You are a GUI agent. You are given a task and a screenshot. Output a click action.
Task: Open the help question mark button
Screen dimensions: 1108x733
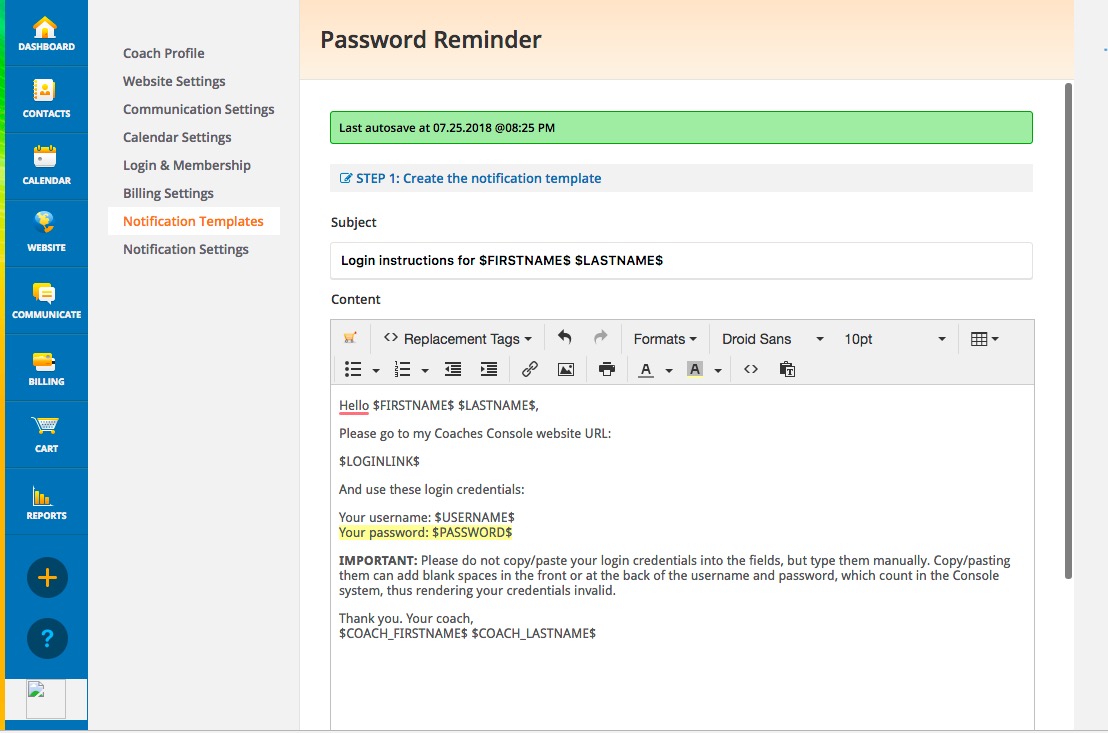click(x=47, y=638)
